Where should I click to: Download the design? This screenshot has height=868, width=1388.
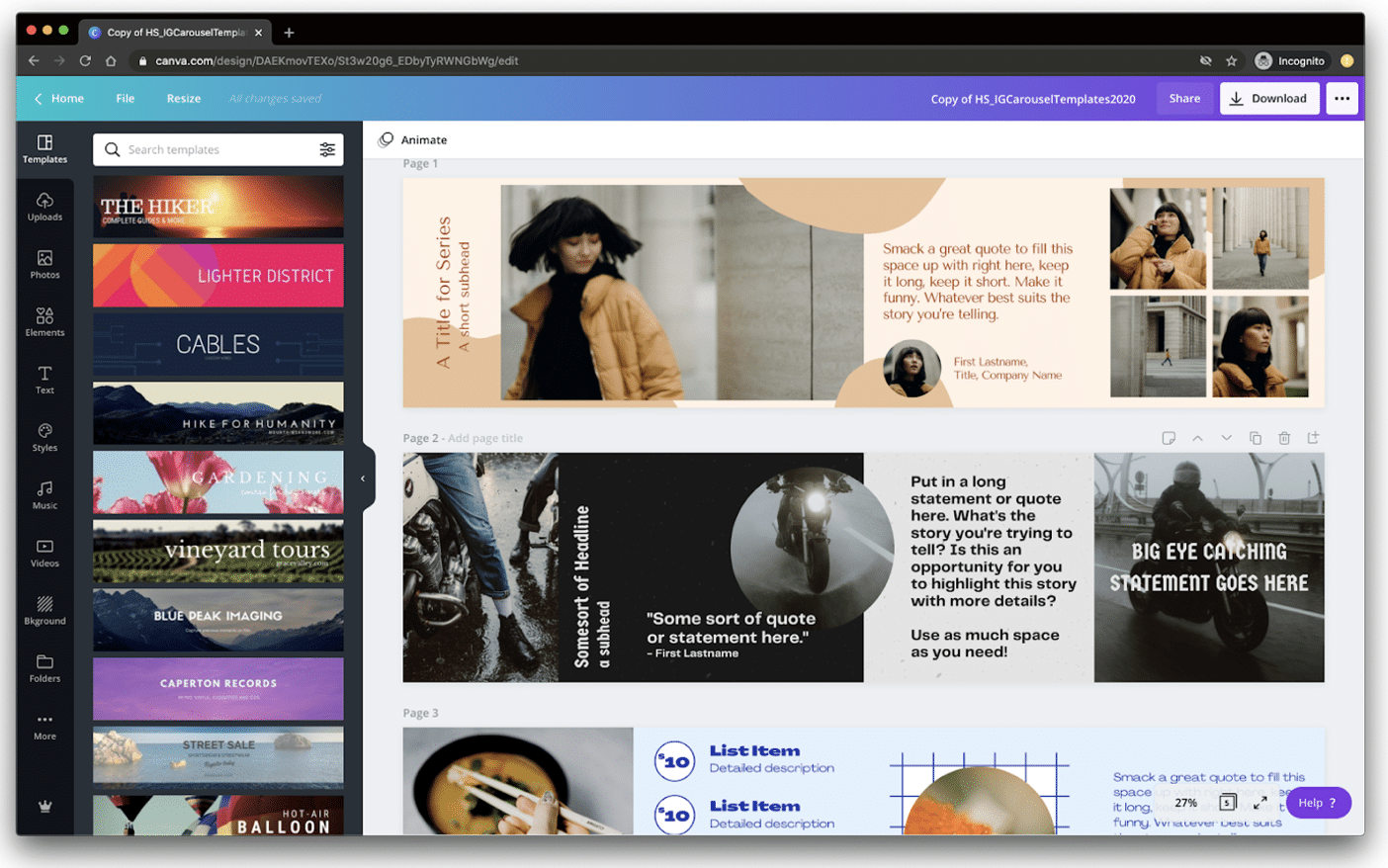[1269, 98]
